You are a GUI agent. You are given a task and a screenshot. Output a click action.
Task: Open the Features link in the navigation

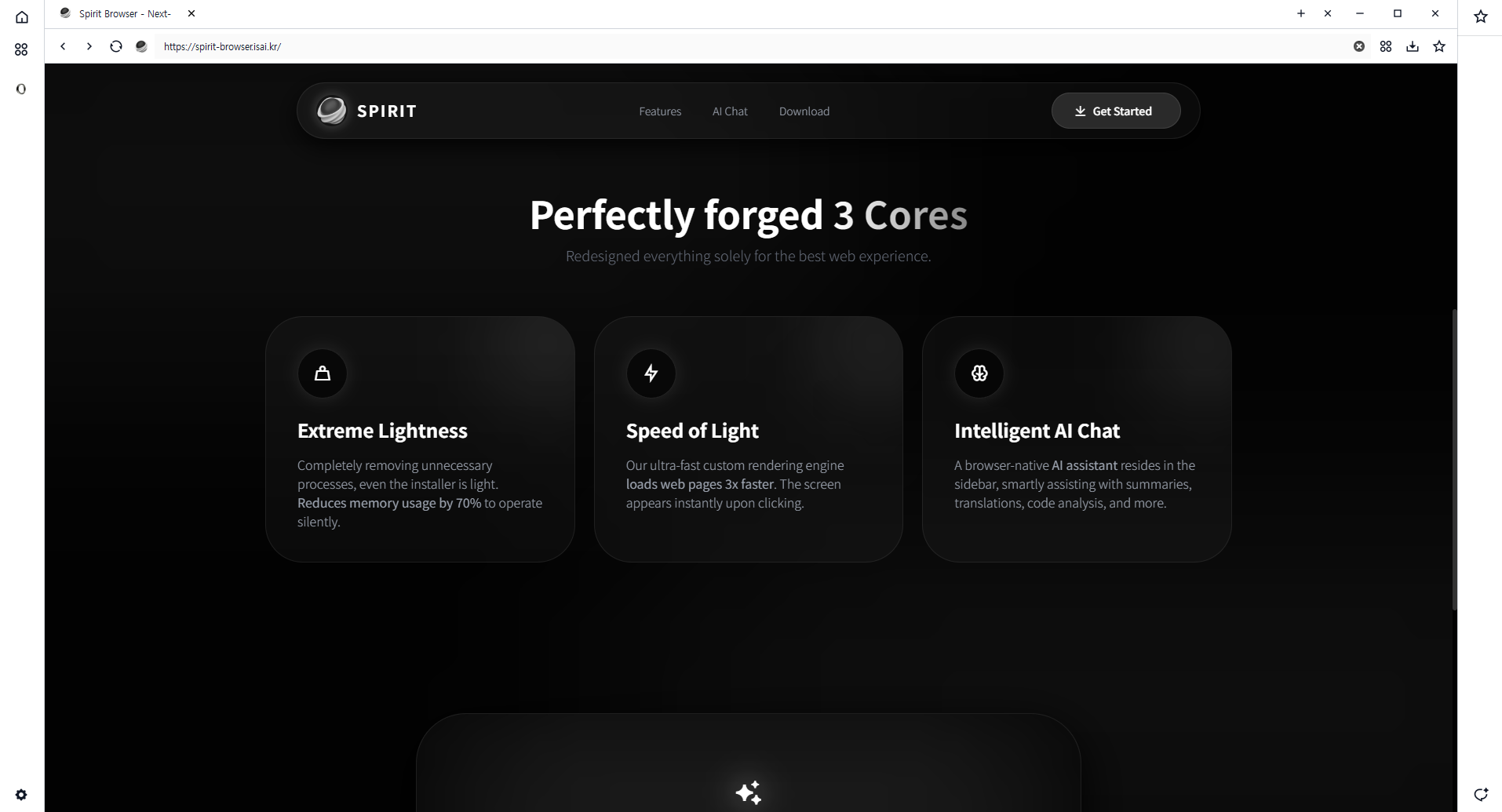click(660, 111)
